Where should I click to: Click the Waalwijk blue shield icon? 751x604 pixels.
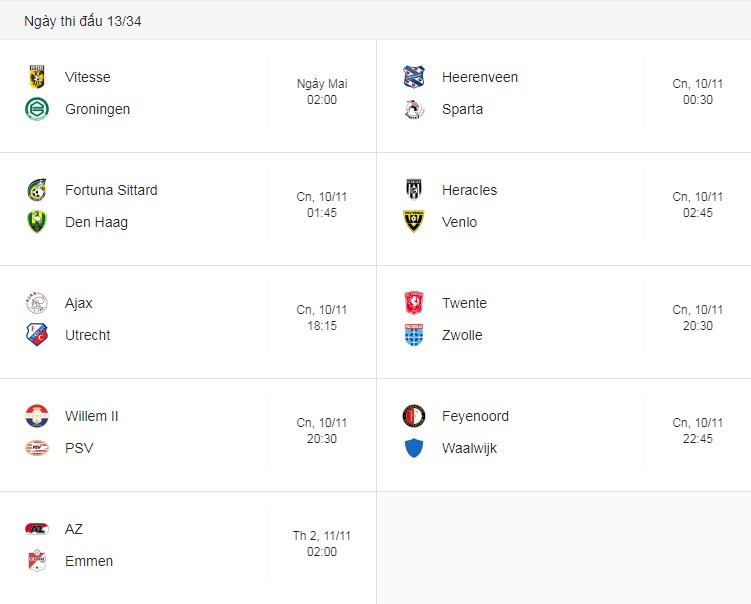pos(414,448)
